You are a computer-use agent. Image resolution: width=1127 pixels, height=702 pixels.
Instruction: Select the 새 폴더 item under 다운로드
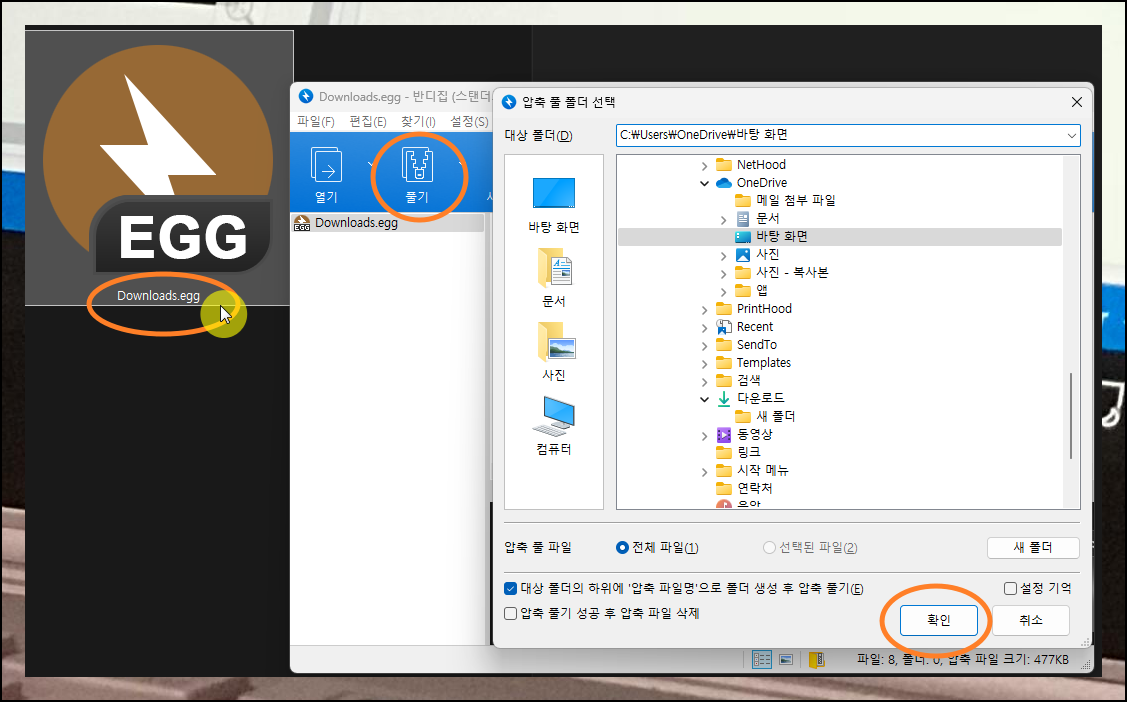click(765, 416)
